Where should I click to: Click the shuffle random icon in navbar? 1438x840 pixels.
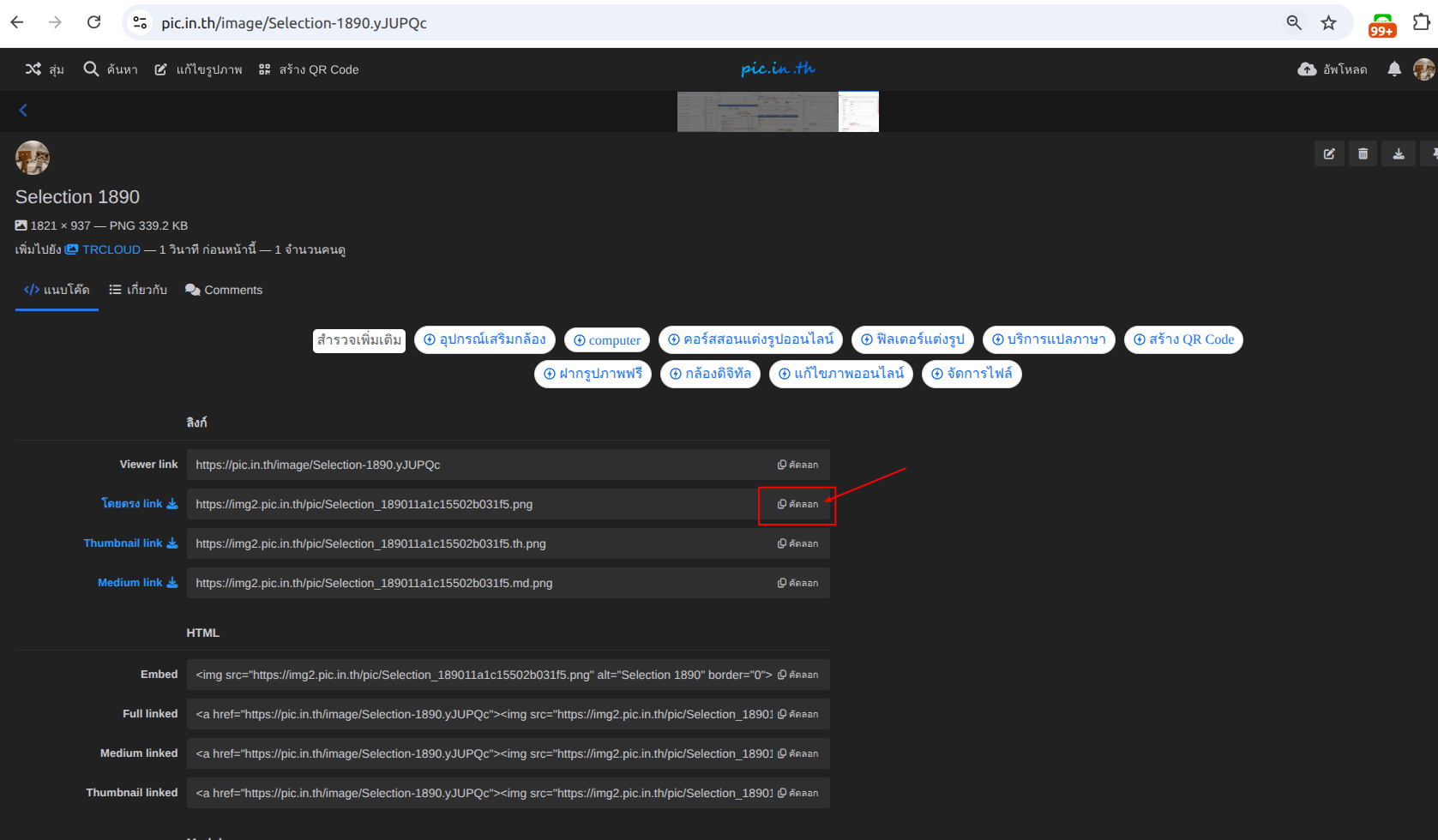point(33,69)
